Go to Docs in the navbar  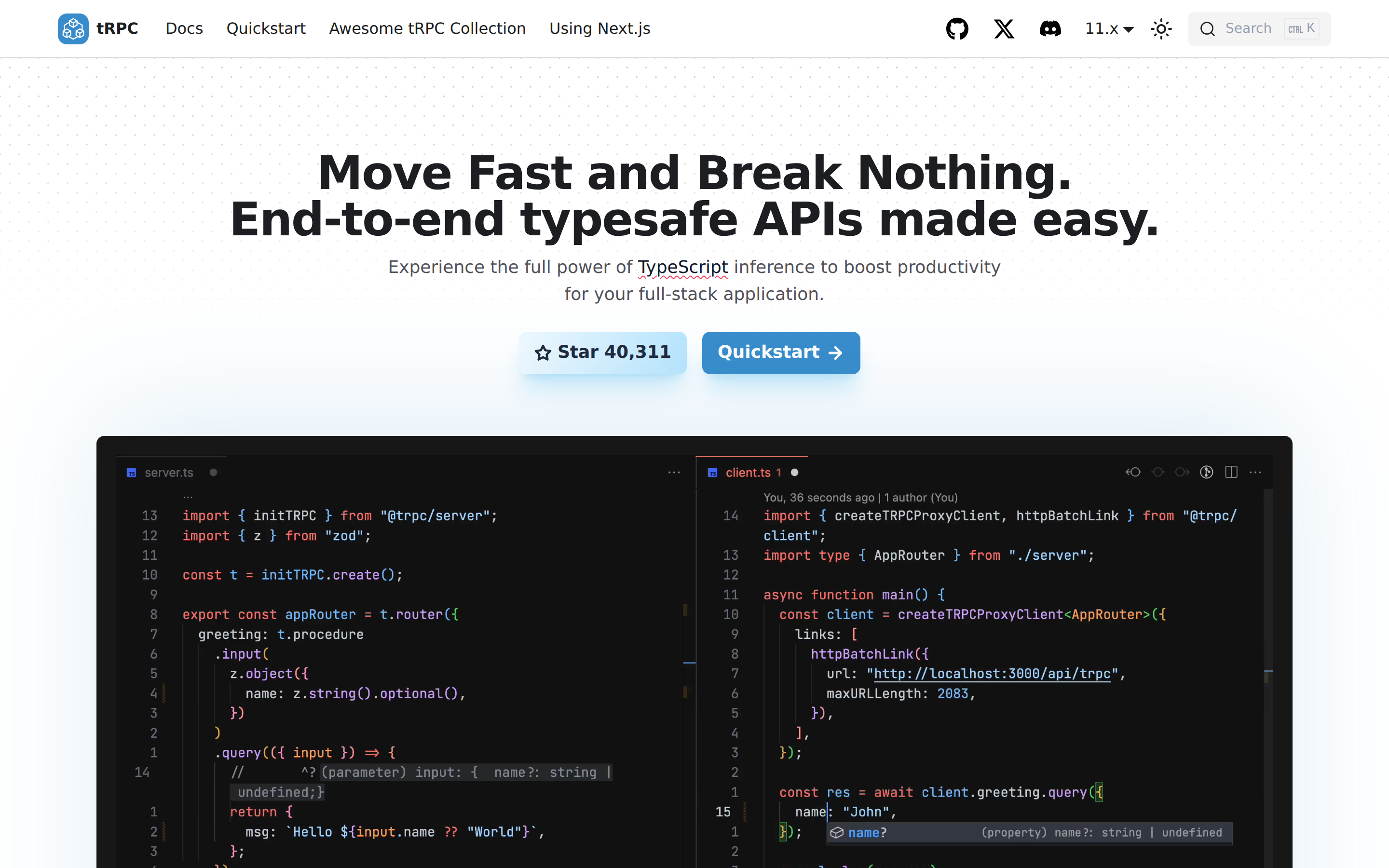pos(184,29)
